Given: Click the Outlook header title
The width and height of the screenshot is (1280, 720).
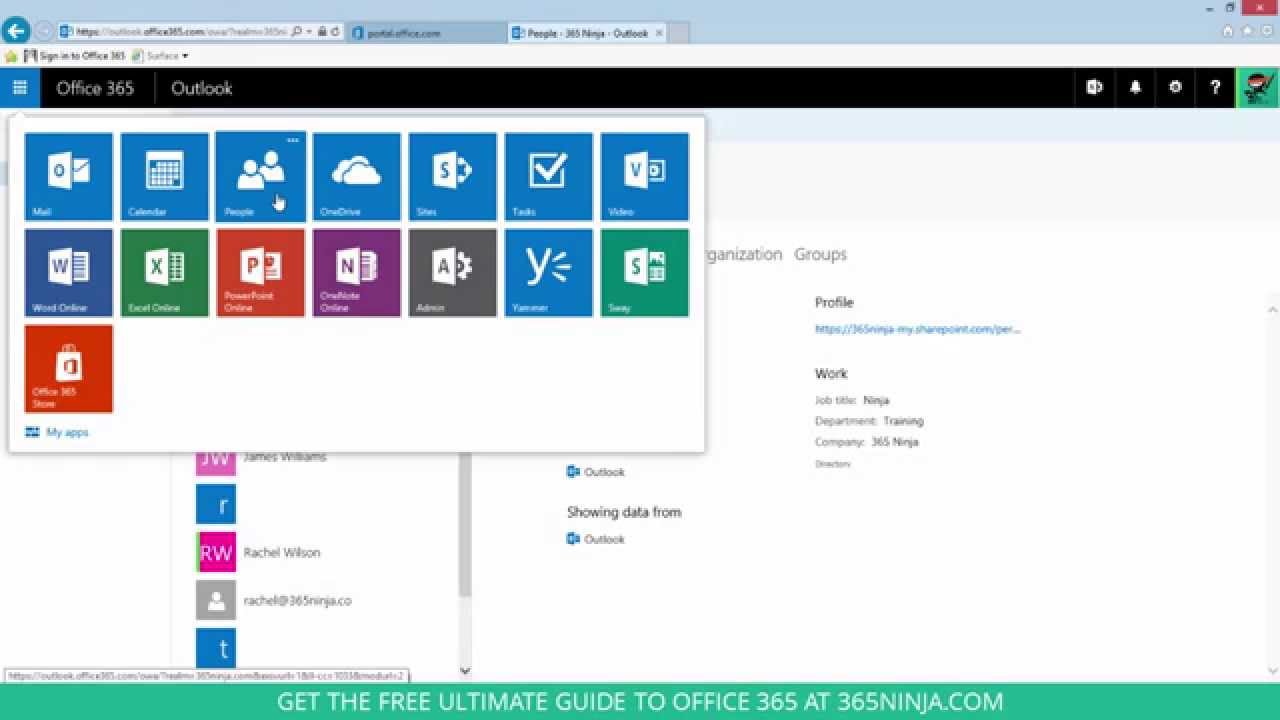Looking at the screenshot, I should click(x=202, y=88).
